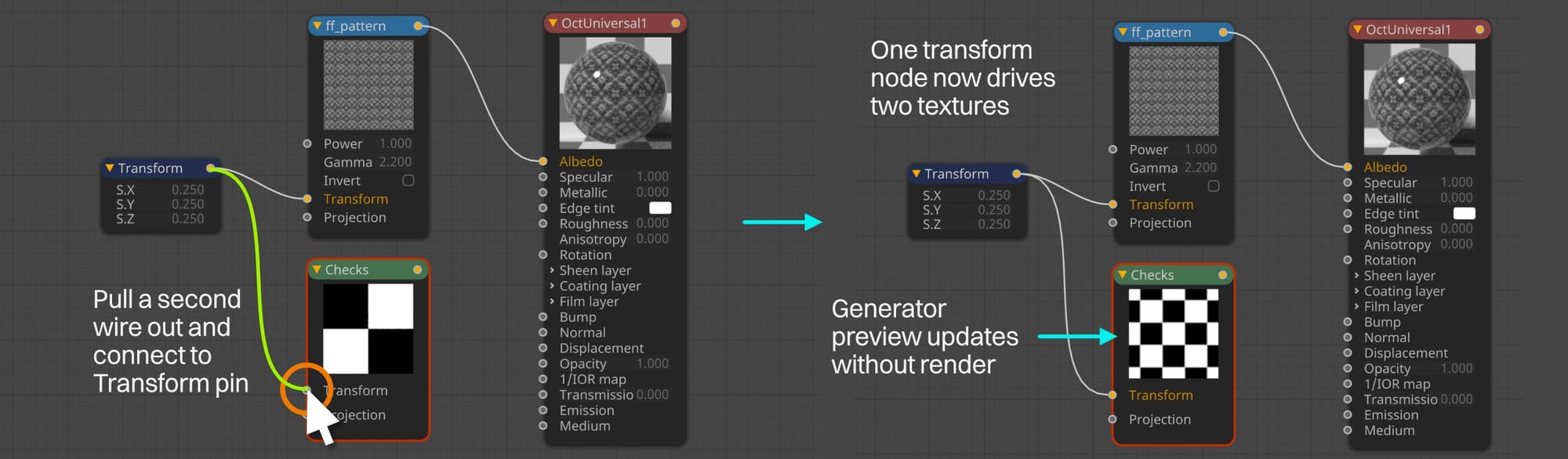
Task: Click the Opacity input pin on right OctUniversal1
Action: click(1347, 368)
